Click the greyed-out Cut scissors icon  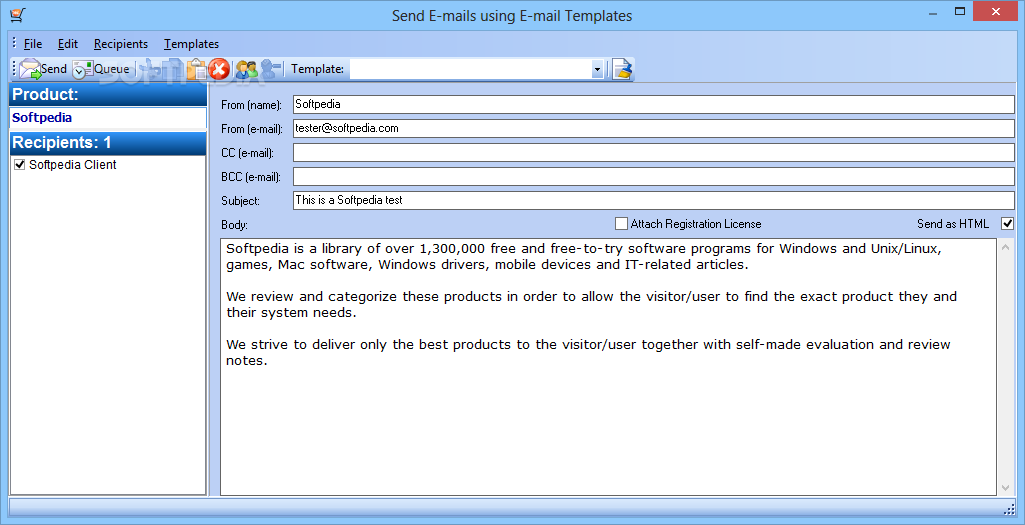[x=150, y=69]
